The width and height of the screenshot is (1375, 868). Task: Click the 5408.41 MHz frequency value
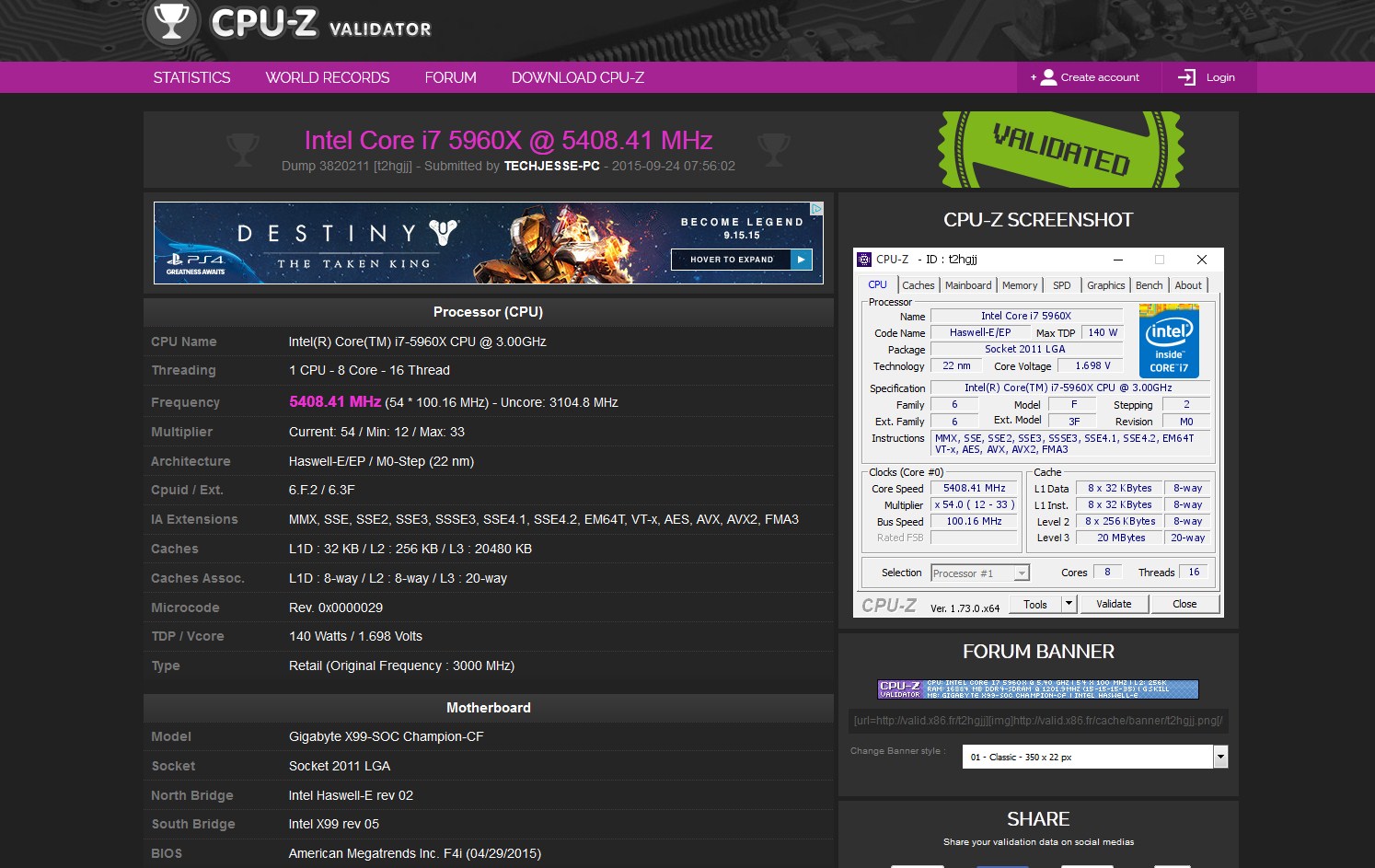click(335, 402)
